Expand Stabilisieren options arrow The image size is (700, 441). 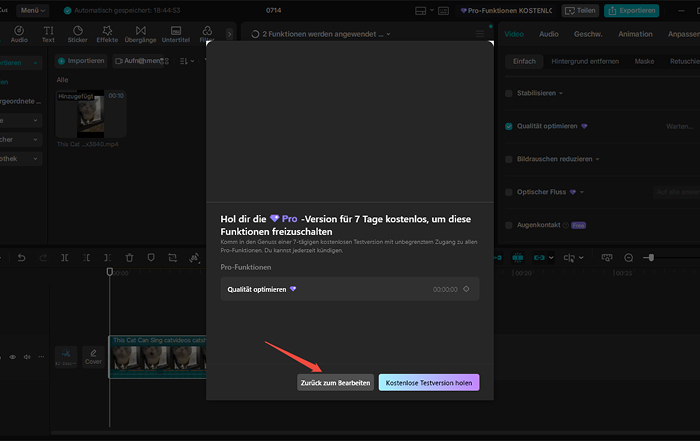(561, 93)
